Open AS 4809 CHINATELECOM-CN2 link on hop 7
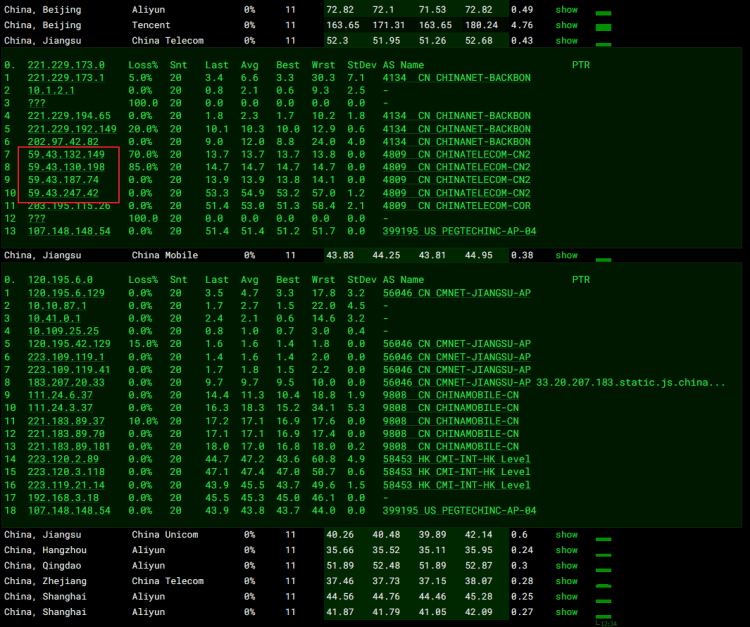Screen dimensions: 750x627 pos(460,154)
